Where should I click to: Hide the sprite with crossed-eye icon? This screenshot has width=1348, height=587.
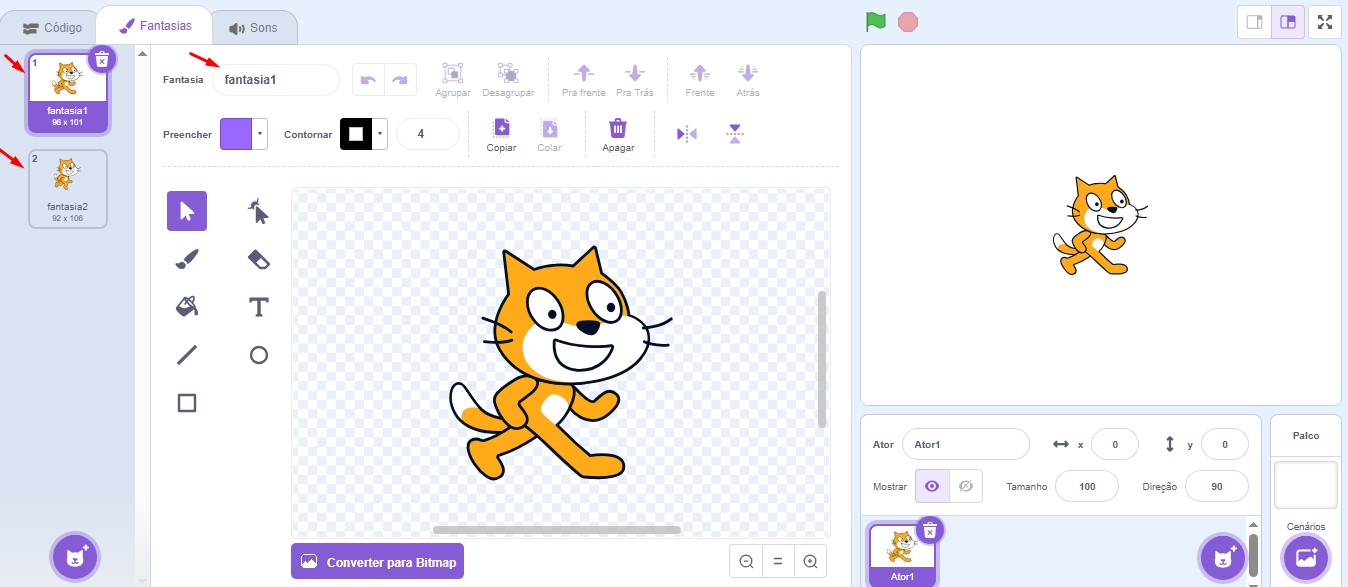(965, 486)
